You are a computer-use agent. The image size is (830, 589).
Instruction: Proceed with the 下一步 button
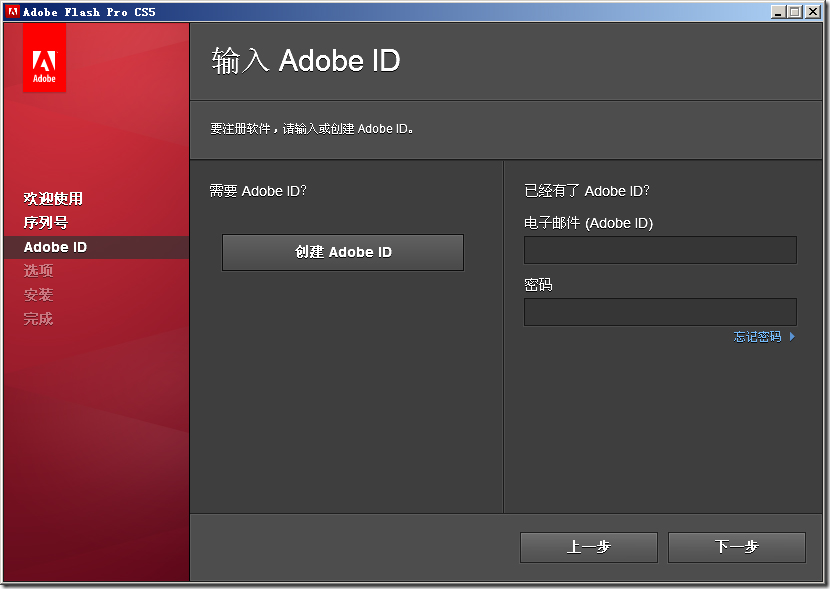pyautogui.click(x=737, y=547)
